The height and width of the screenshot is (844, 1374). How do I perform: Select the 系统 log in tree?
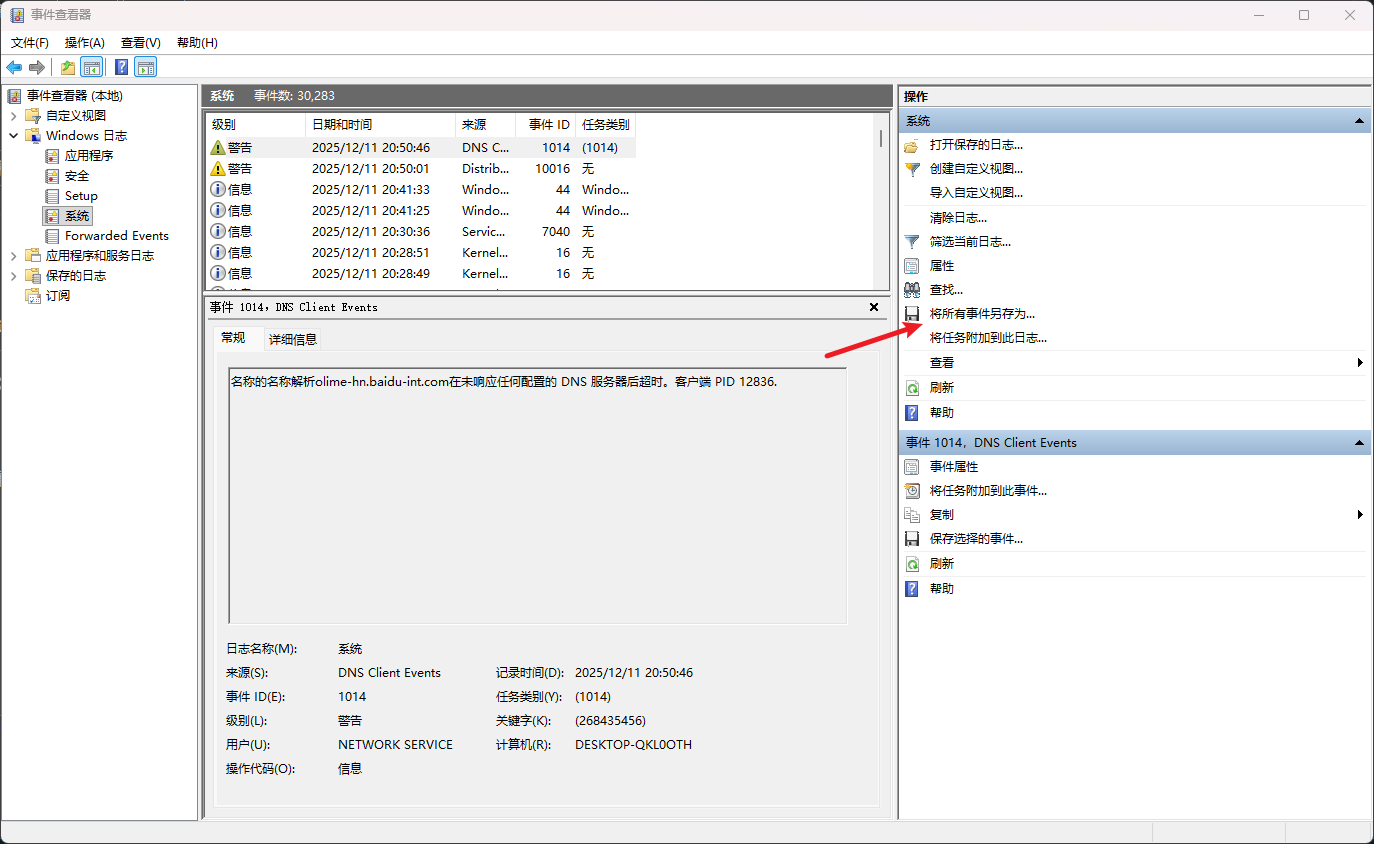click(x=67, y=215)
